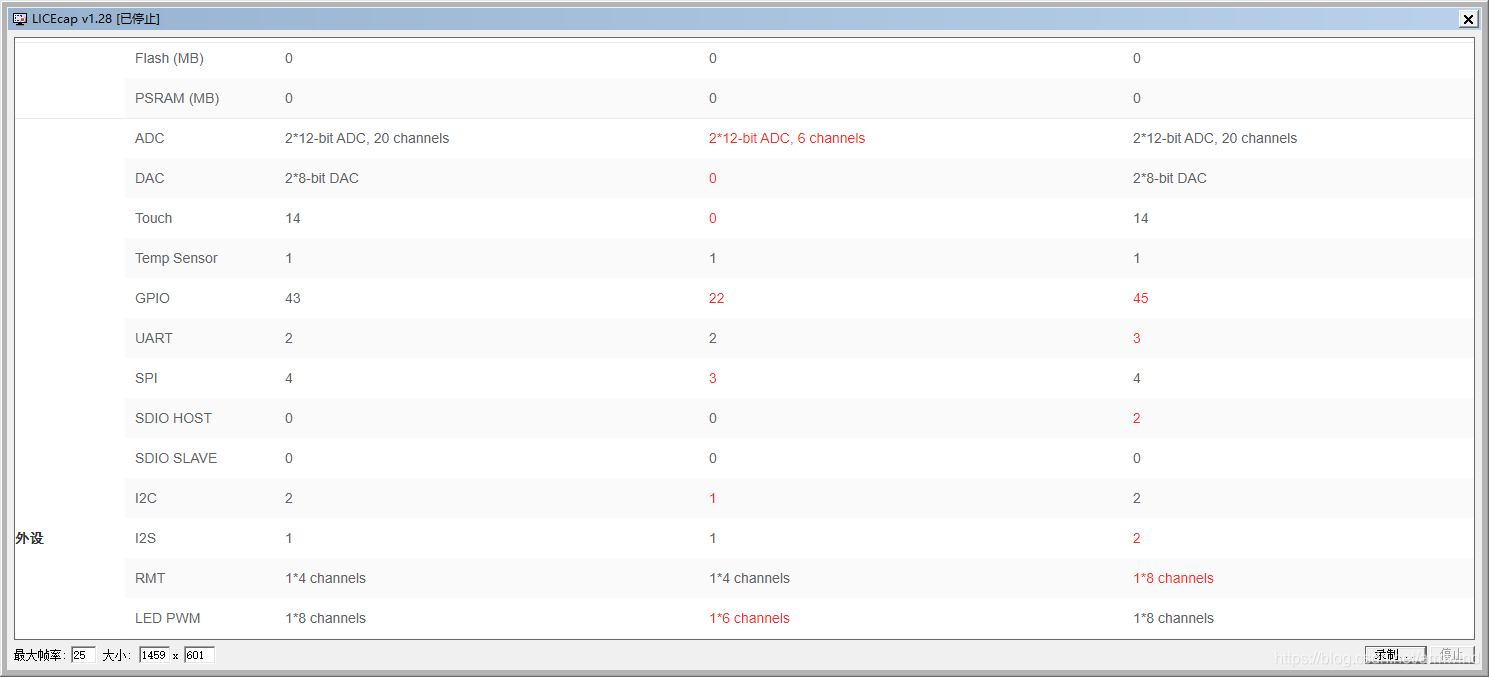Select the DAC row label
This screenshot has width=1489, height=677.
(150, 178)
